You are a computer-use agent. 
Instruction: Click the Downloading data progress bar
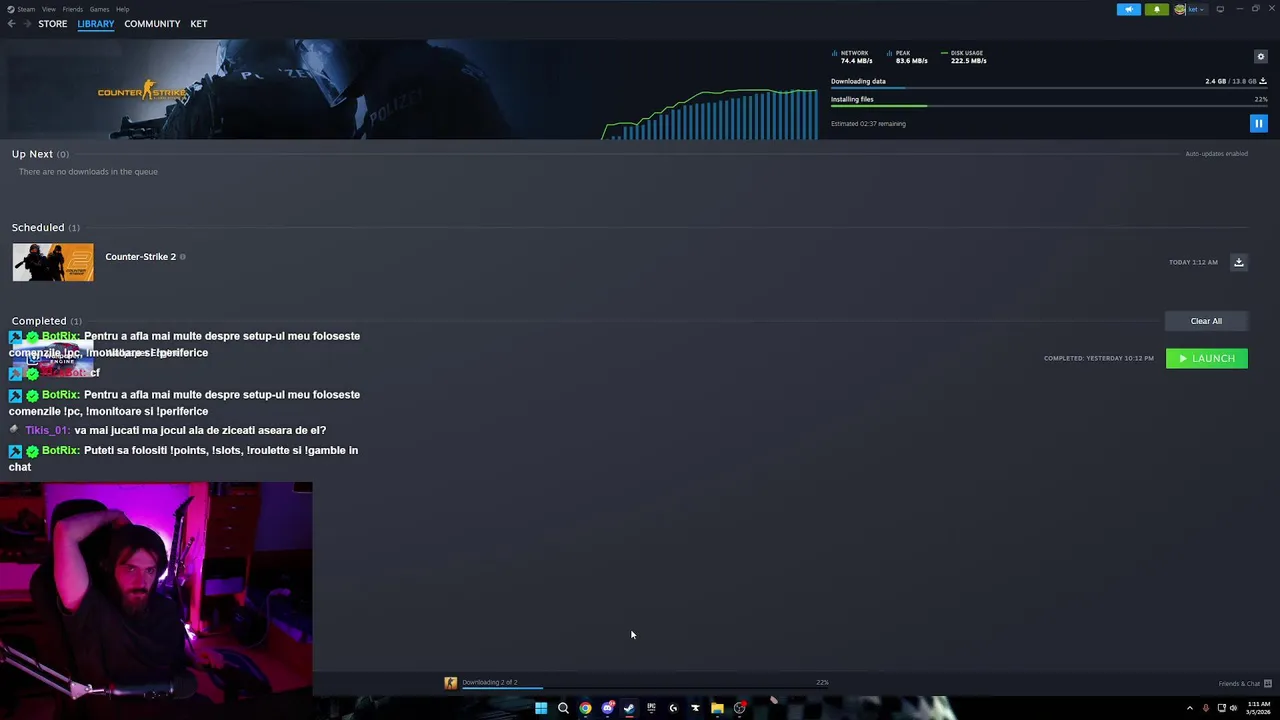click(1049, 88)
